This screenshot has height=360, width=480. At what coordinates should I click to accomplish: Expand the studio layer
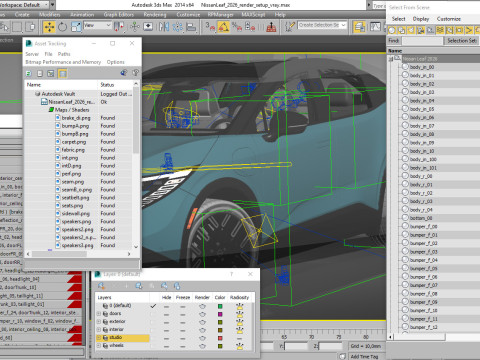pyautogui.click(x=99, y=338)
